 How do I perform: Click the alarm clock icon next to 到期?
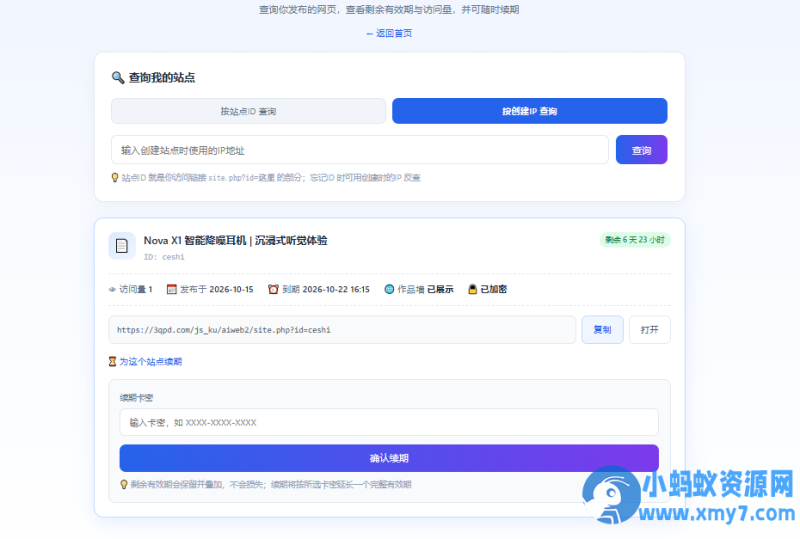(273, 289)
